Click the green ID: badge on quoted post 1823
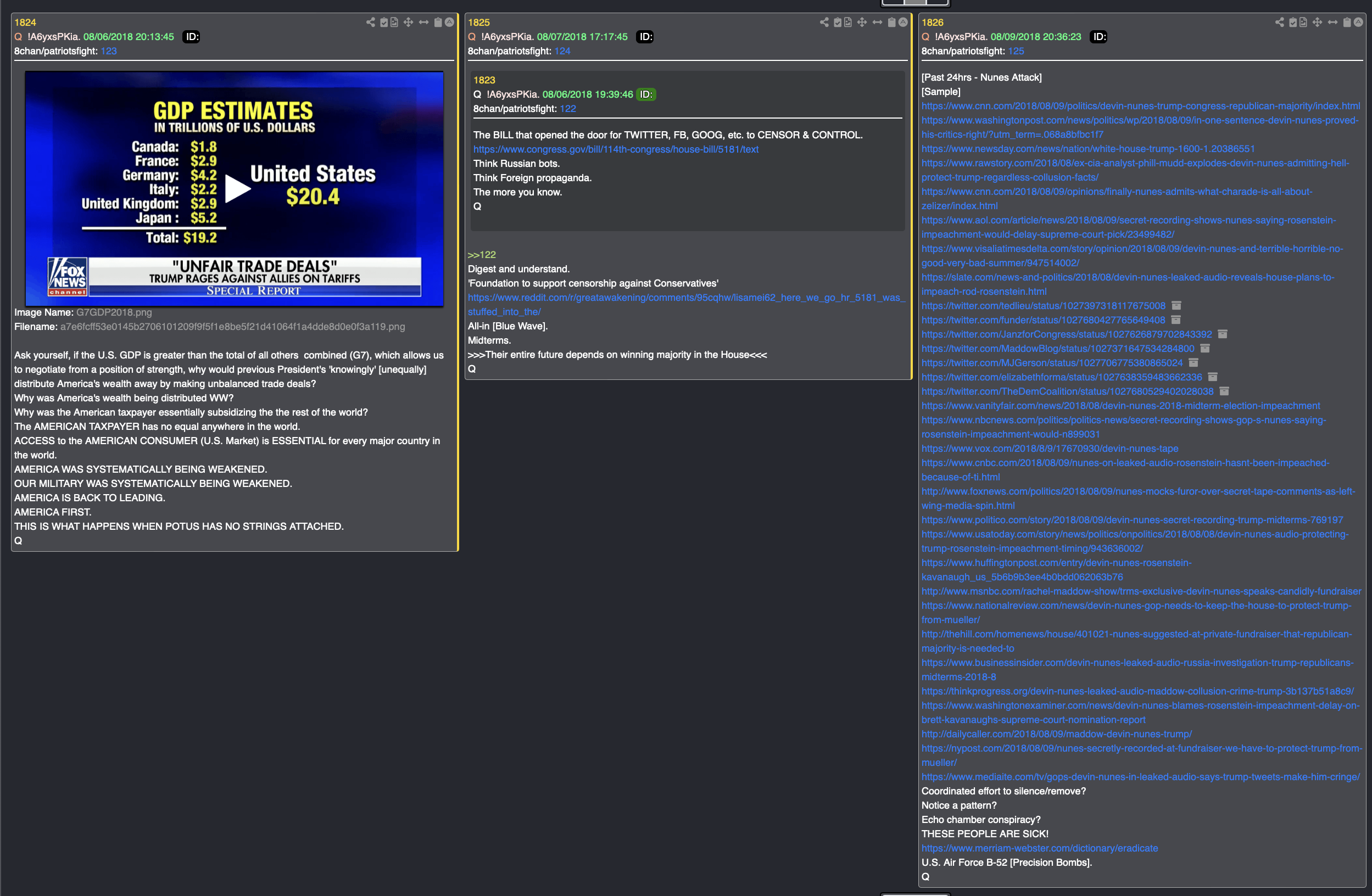 pyautogui.click(x=646, y=94)
